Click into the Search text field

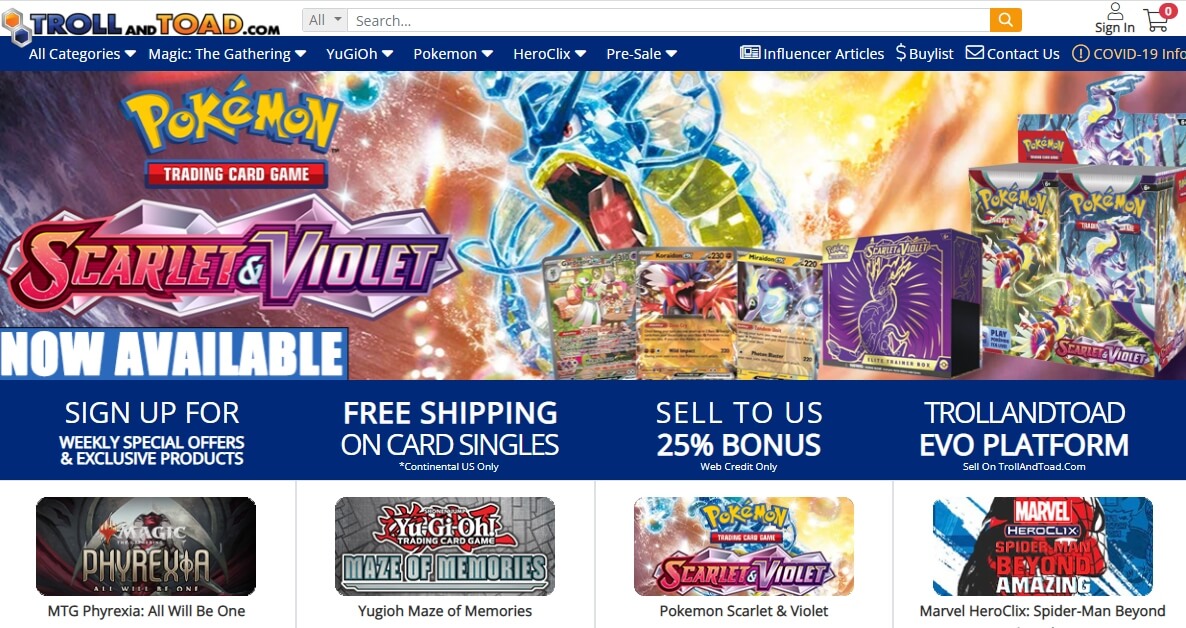pos(668,20)
